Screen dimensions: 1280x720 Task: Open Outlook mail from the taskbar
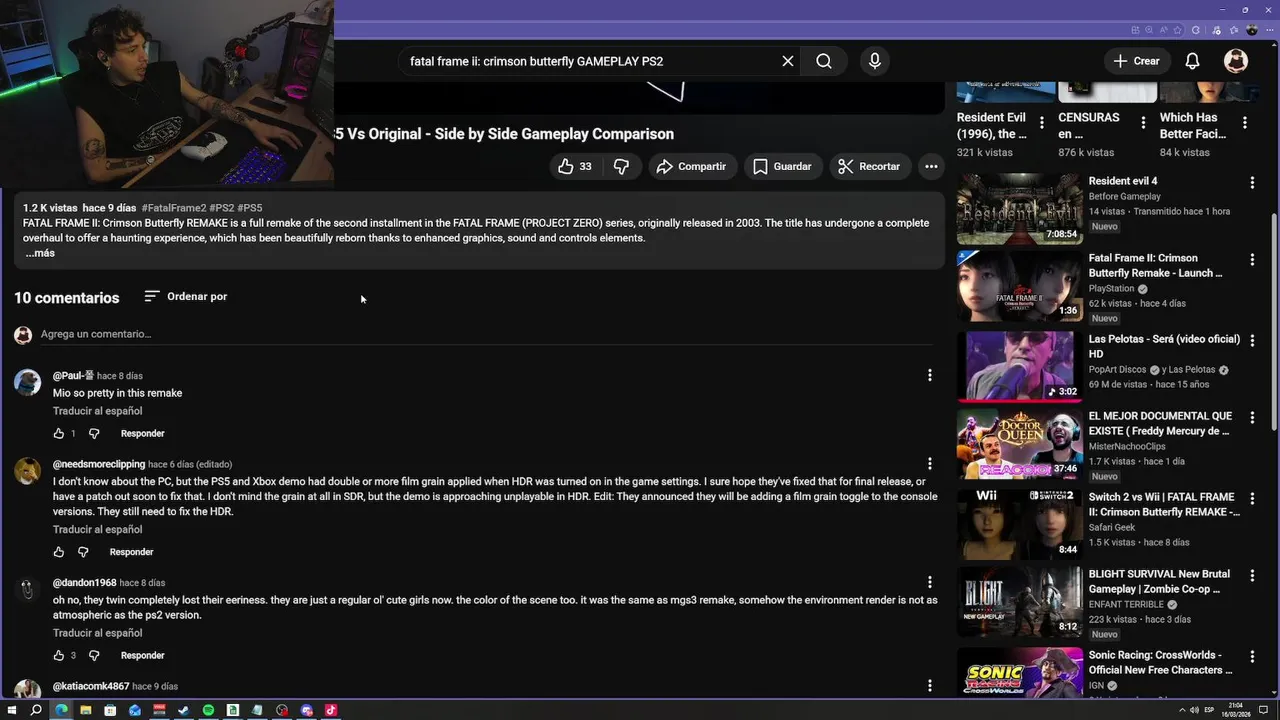click(134, 710)
